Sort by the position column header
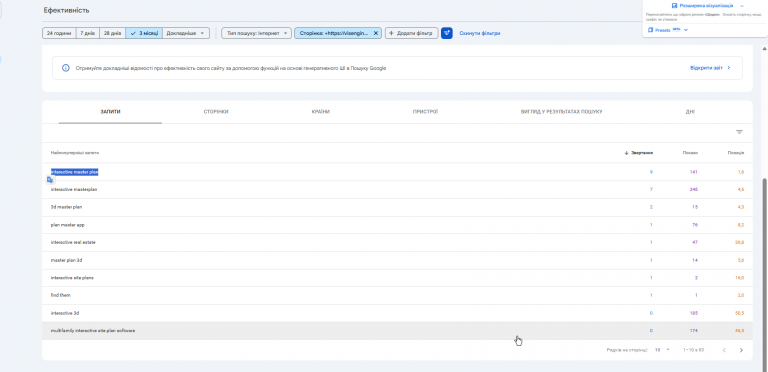The width and height of the screenshot is (768, 372). coord(736,153)
